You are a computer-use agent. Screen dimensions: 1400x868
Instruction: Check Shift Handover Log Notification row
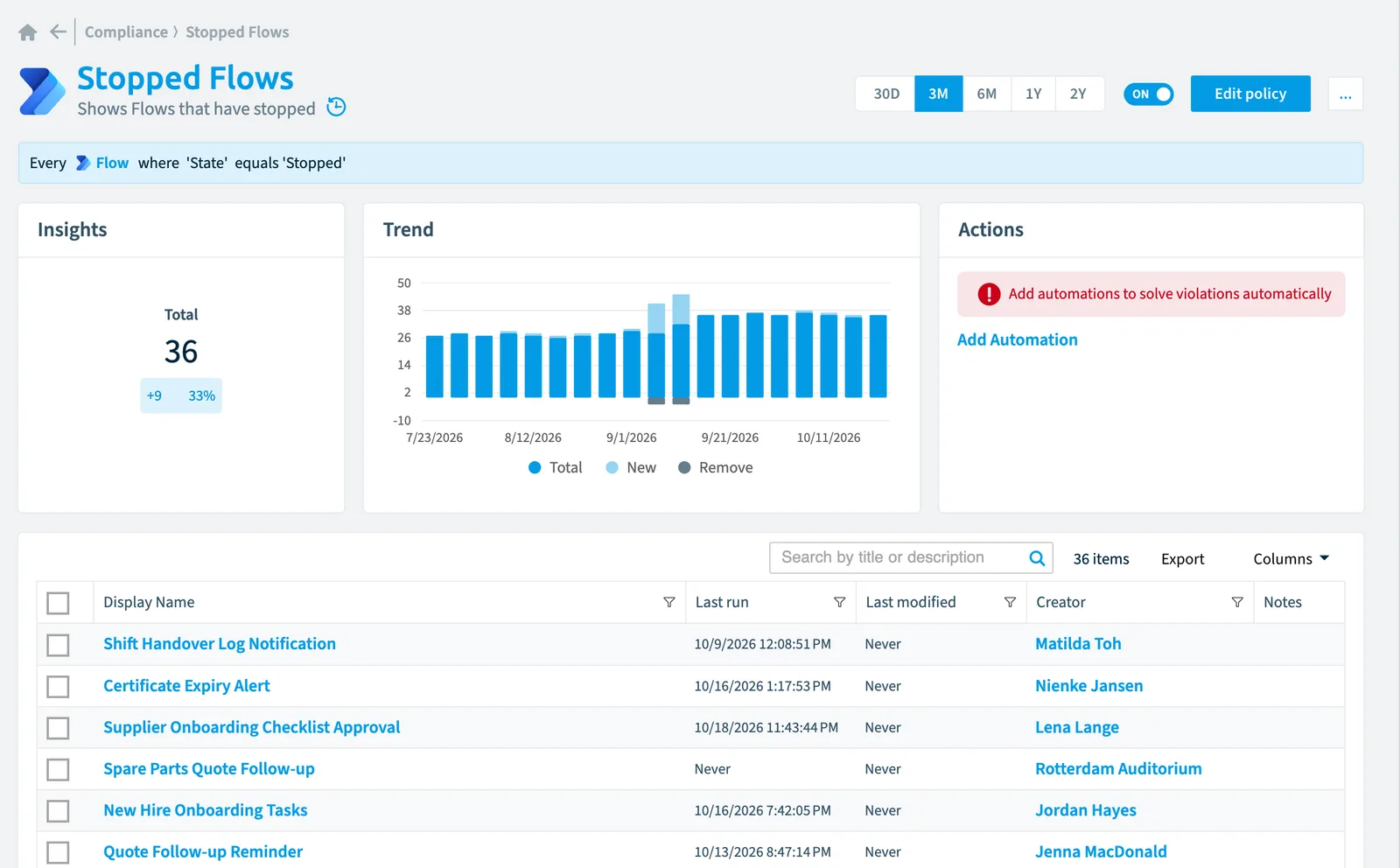pos(58,645)
